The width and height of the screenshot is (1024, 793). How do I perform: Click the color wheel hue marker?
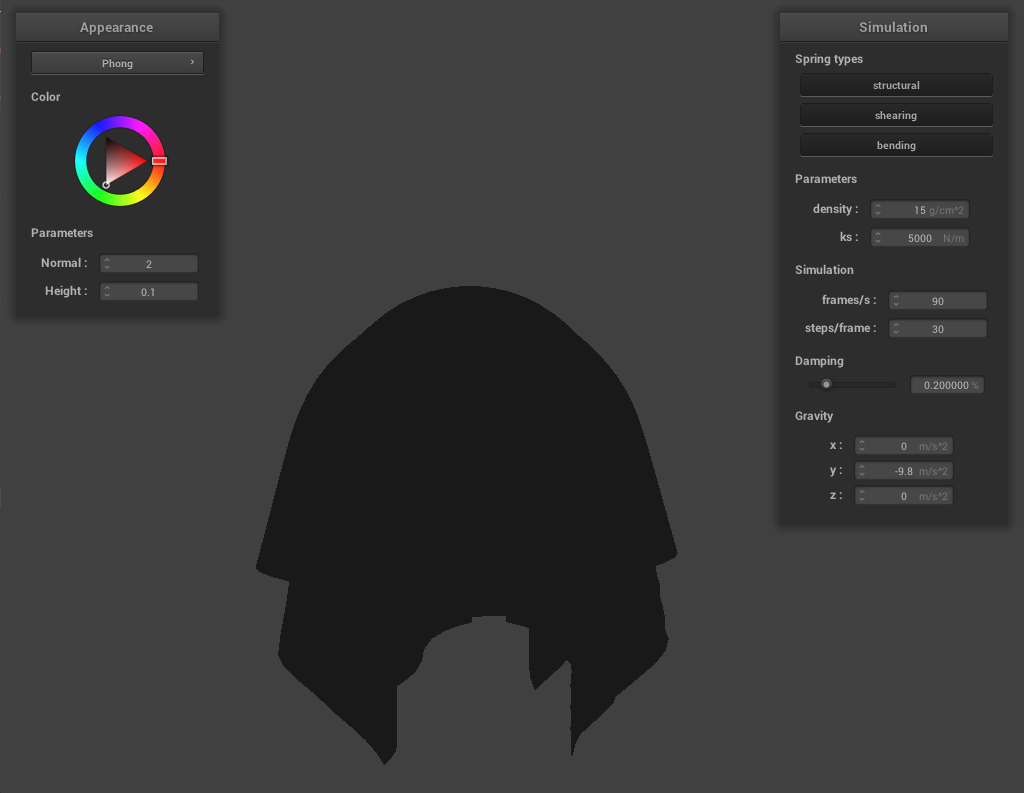point(159,161)
